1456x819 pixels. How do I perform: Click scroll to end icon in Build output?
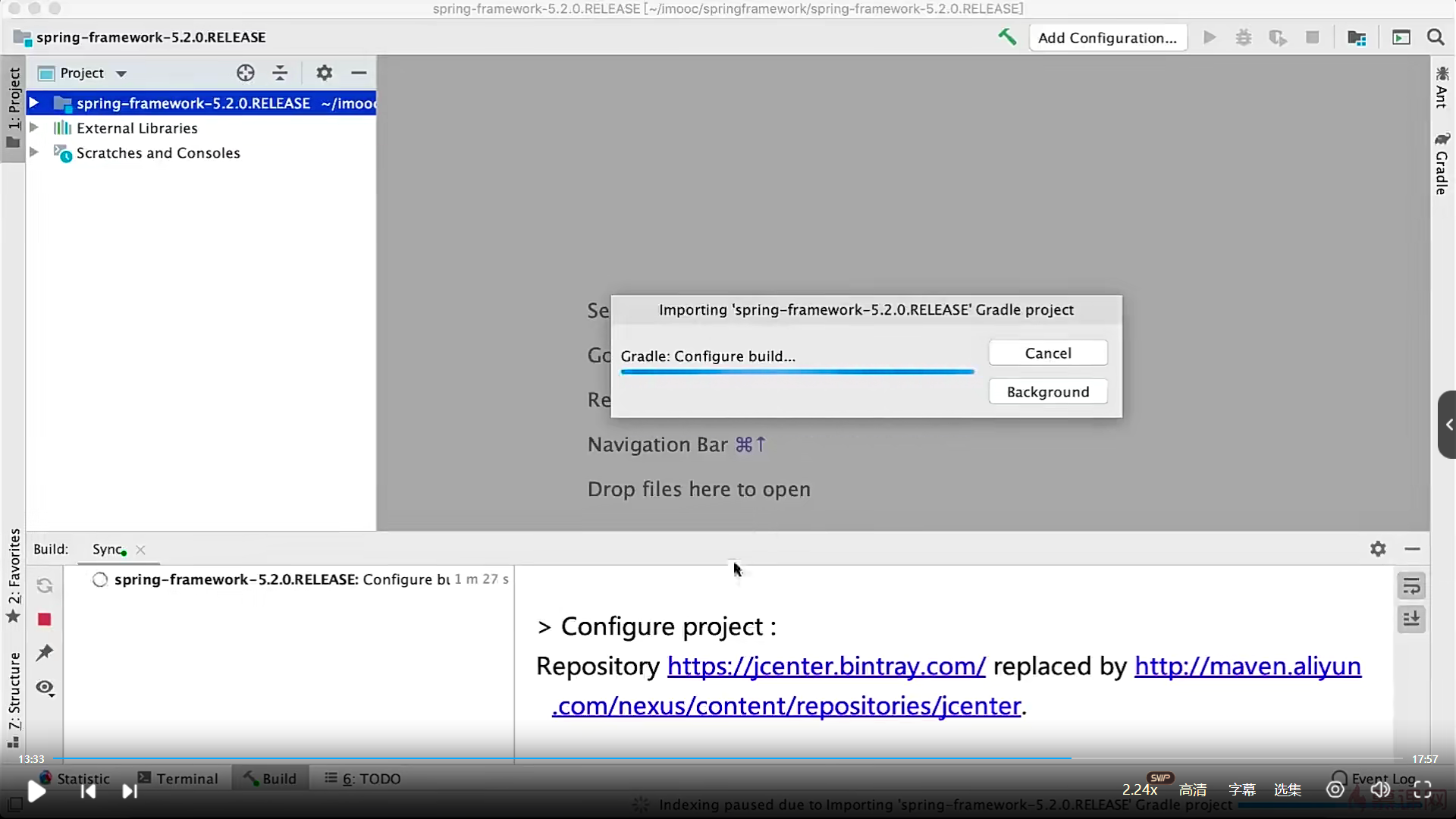pos(1411,620)
